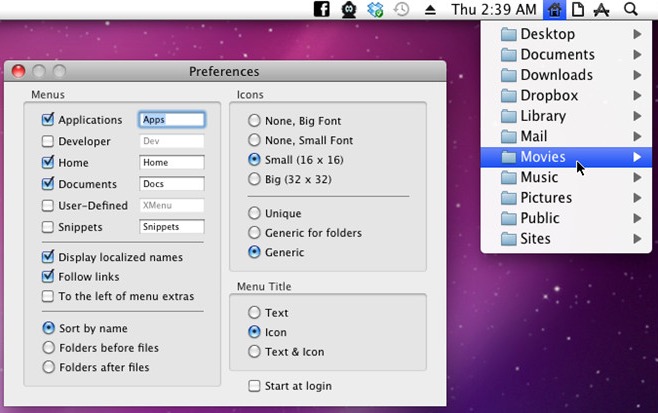Expand the Library submenu arrow
658x413 pixels.
click(x=637, y=116)
